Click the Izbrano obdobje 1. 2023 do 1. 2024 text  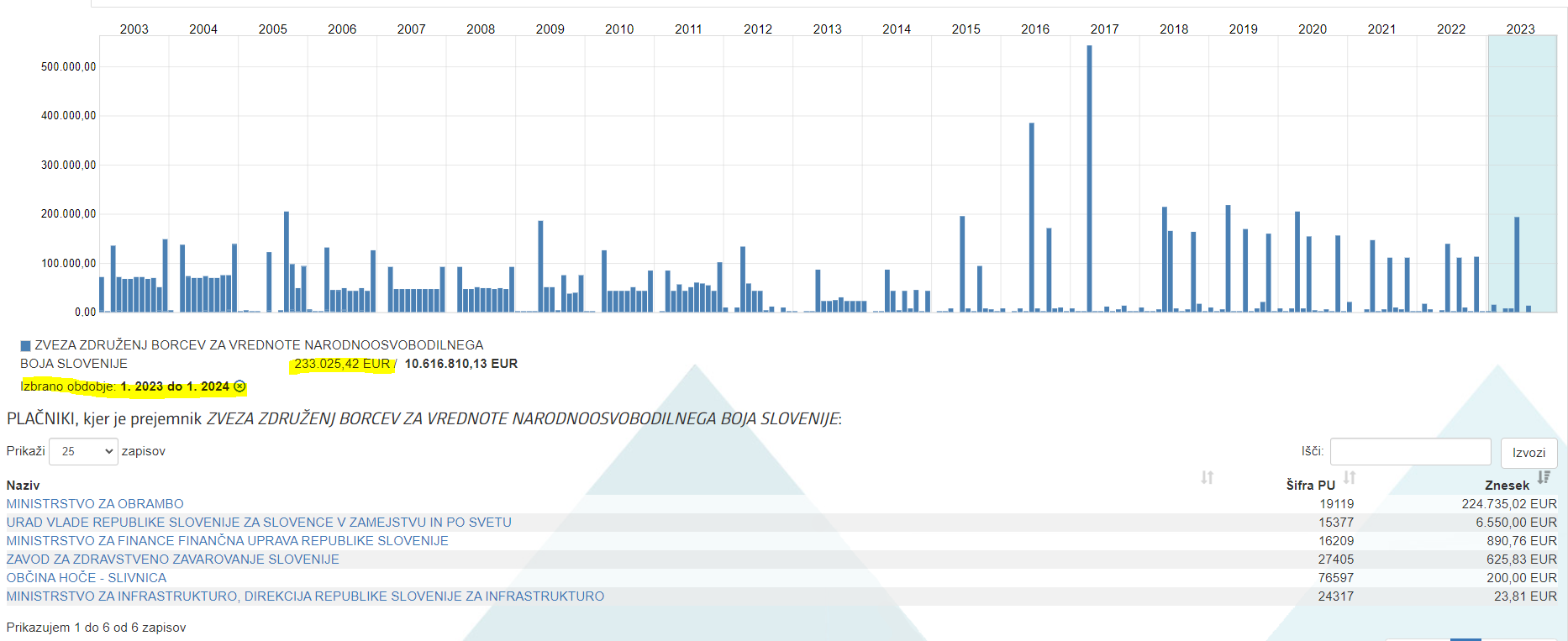point(125,386)
